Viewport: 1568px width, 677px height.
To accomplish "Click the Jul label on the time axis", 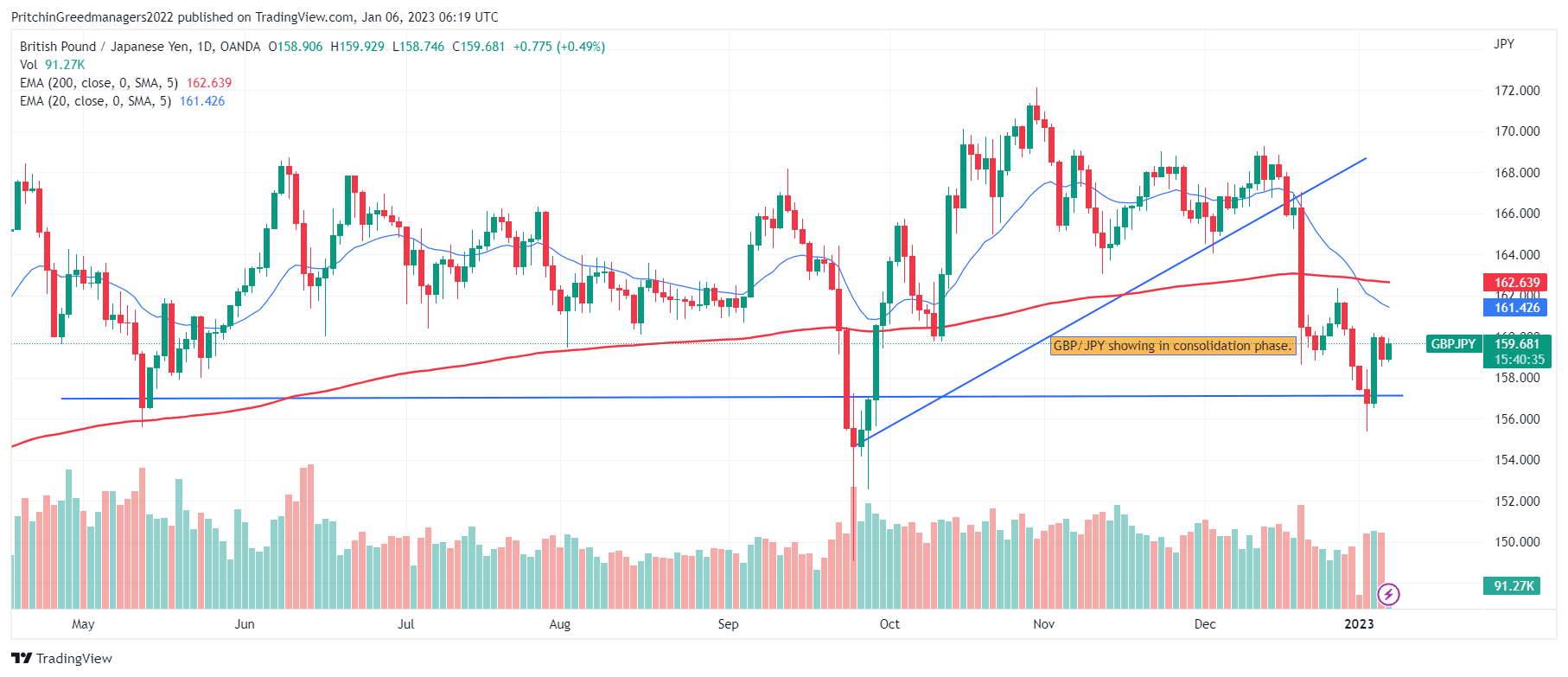I will [405, 624].
